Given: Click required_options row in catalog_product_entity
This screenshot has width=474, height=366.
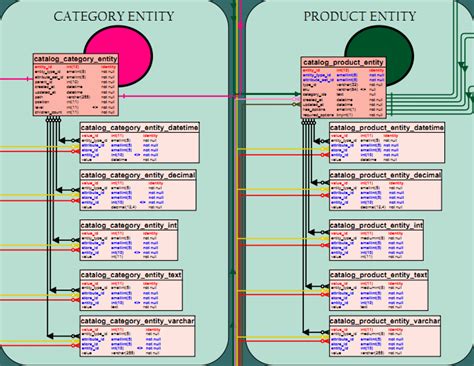Looking at the screenshot, I should [344, 115].
